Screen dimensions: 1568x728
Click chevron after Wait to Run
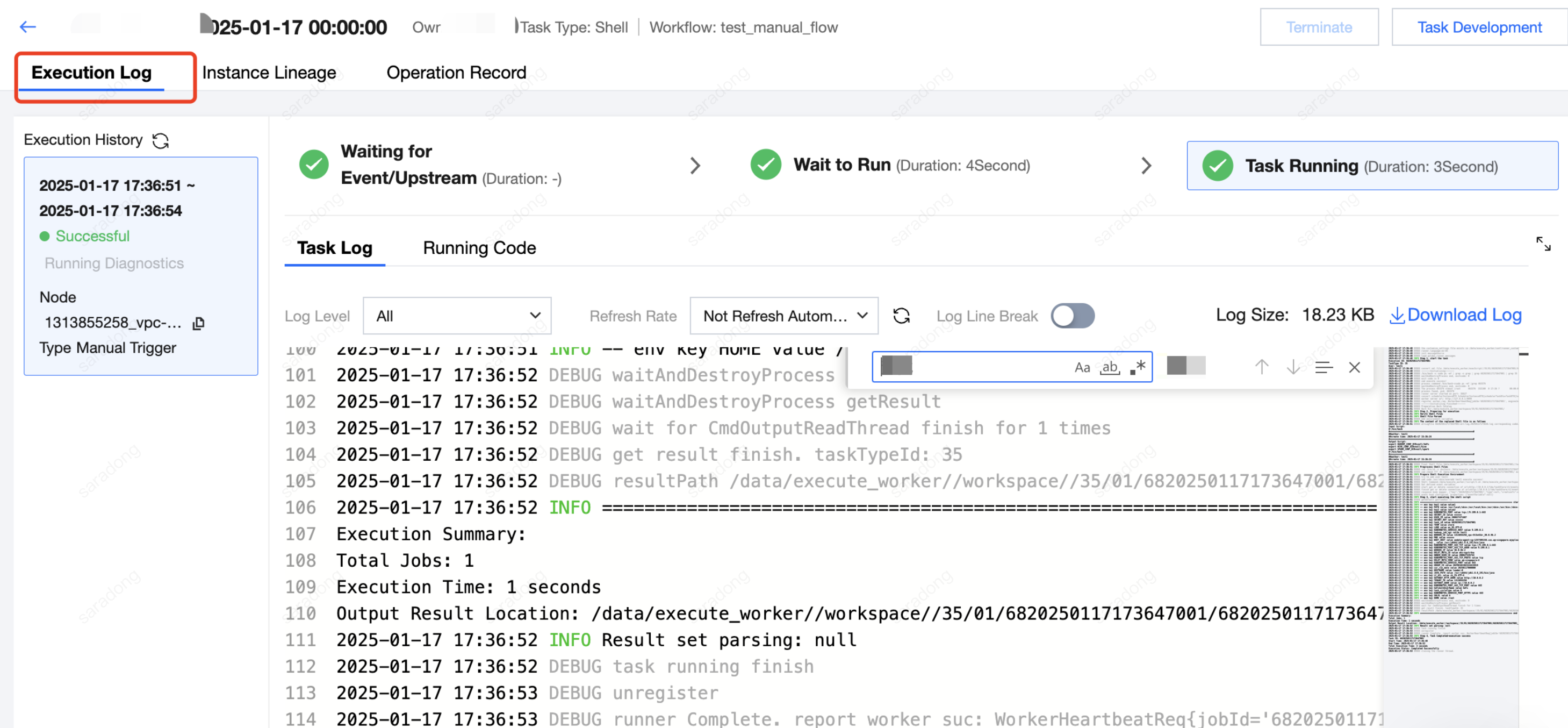pyautogui.click(x=1146, y=166)
